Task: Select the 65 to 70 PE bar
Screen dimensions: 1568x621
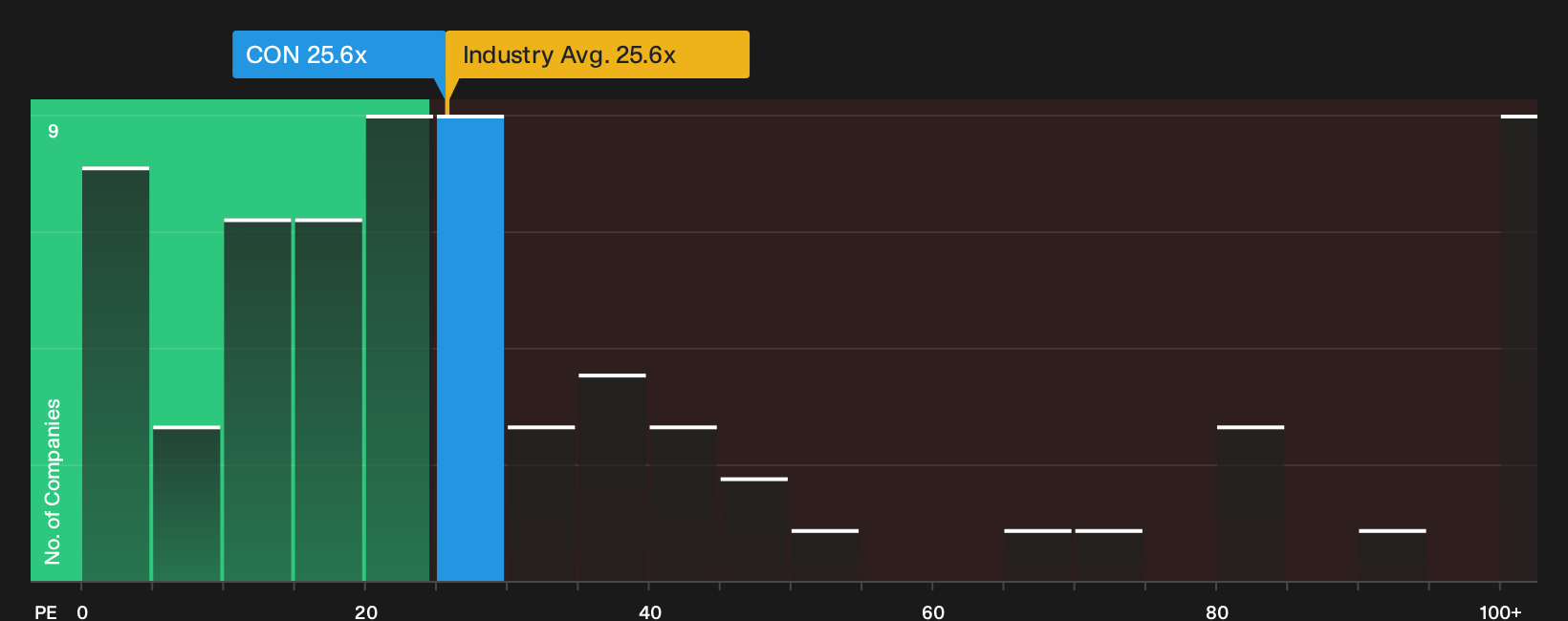Action: point(1037,555)
